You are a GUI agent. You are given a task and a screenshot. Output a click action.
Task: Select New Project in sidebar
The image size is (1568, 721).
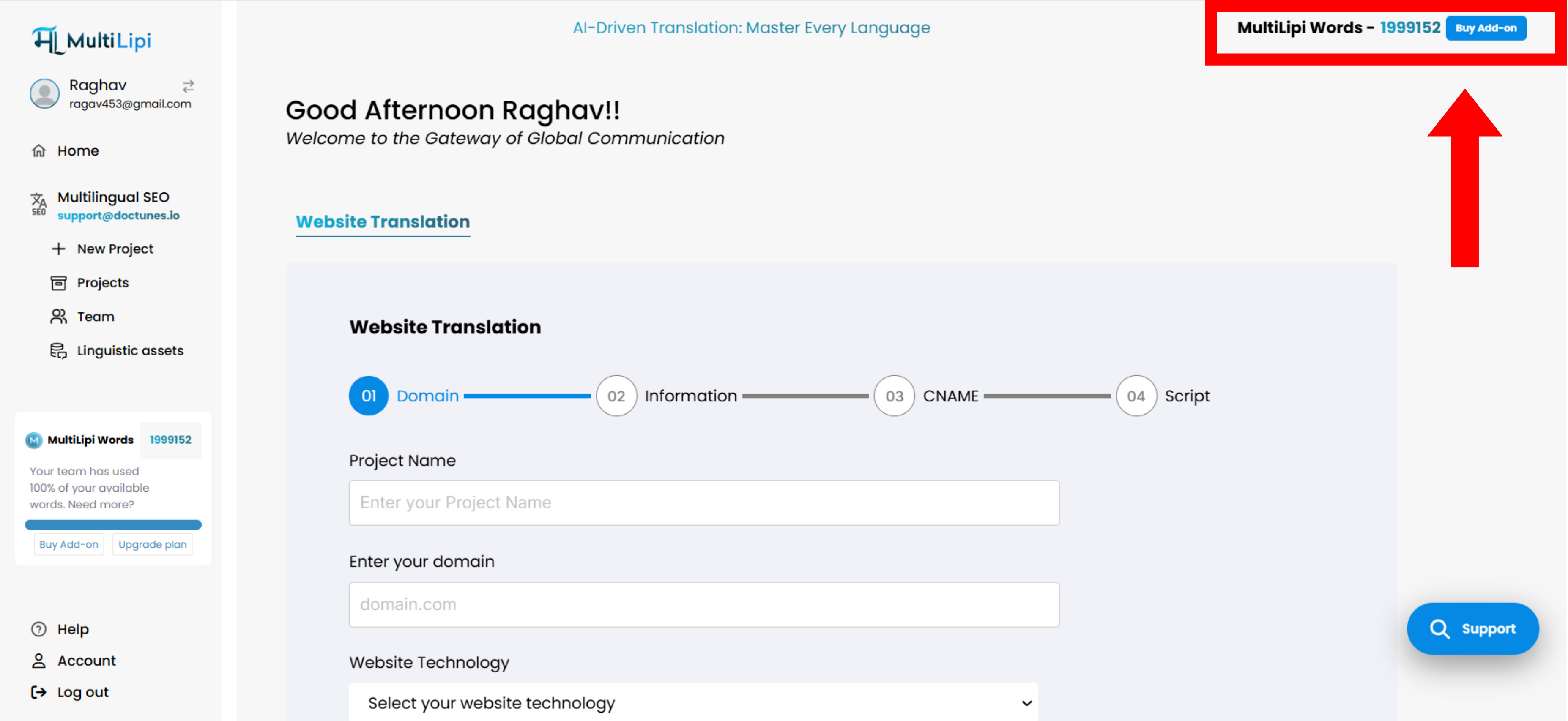click(x=115, y=248)
